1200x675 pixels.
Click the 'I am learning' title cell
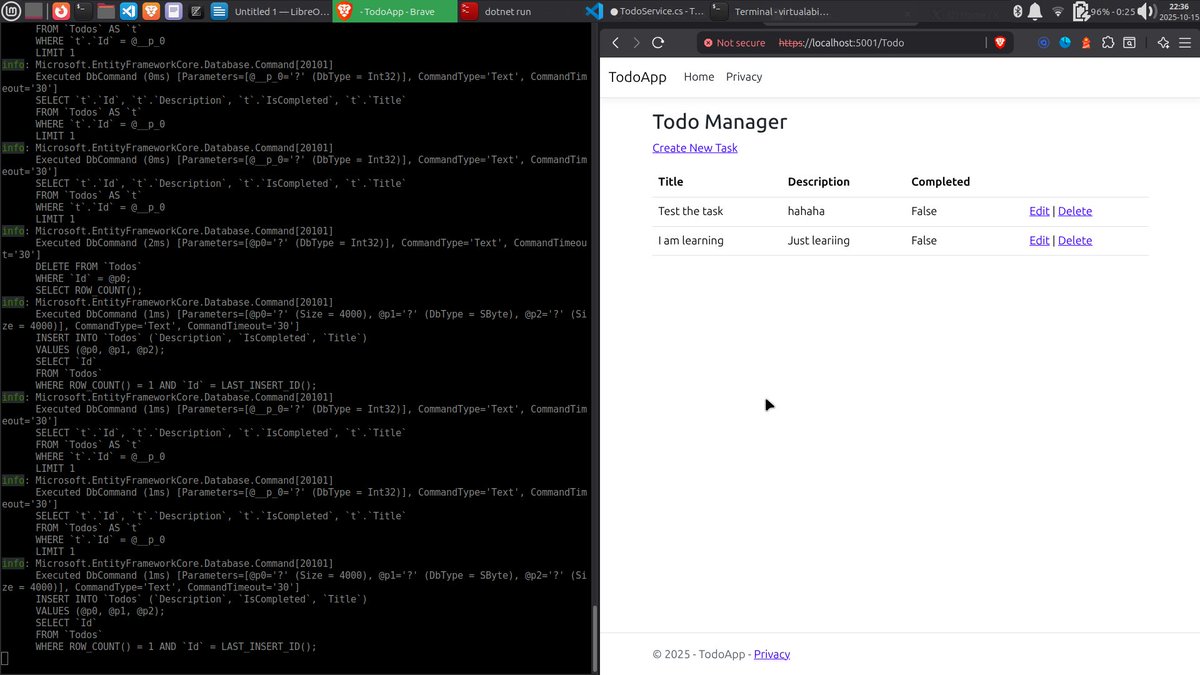click(x=691, y=240)
